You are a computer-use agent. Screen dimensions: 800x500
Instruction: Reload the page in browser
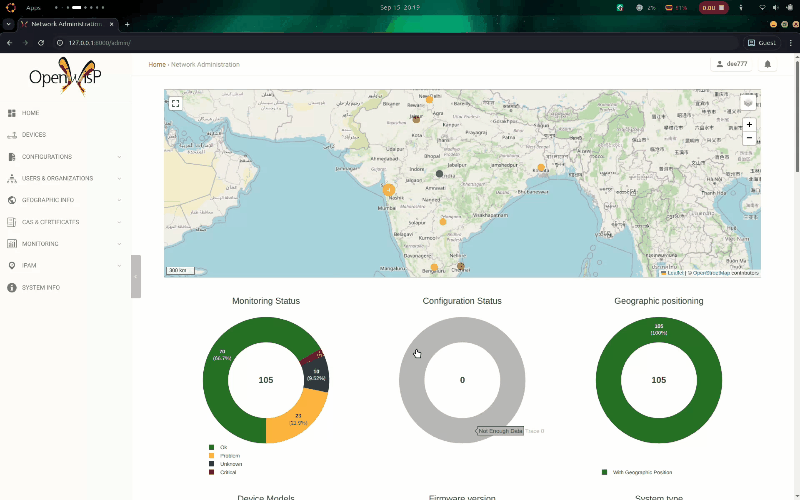click(x=41, y=43)
